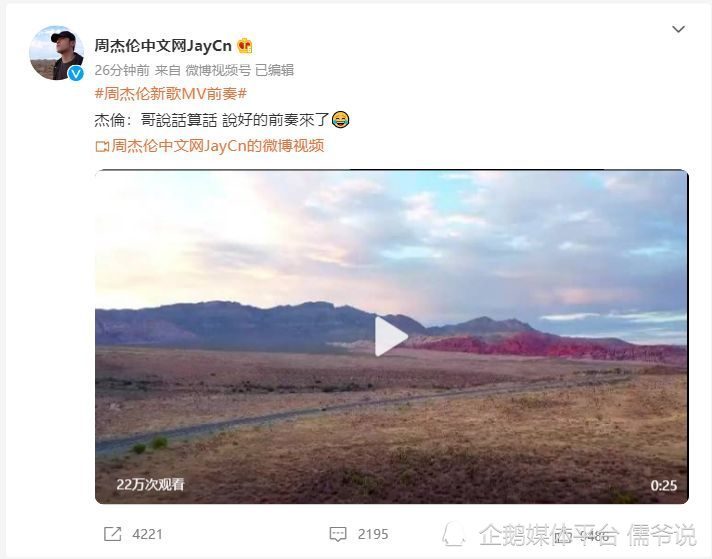Viewport: 712px width, 559px height.
Task: Click the blue verified V badge
Action: [76, 73]
